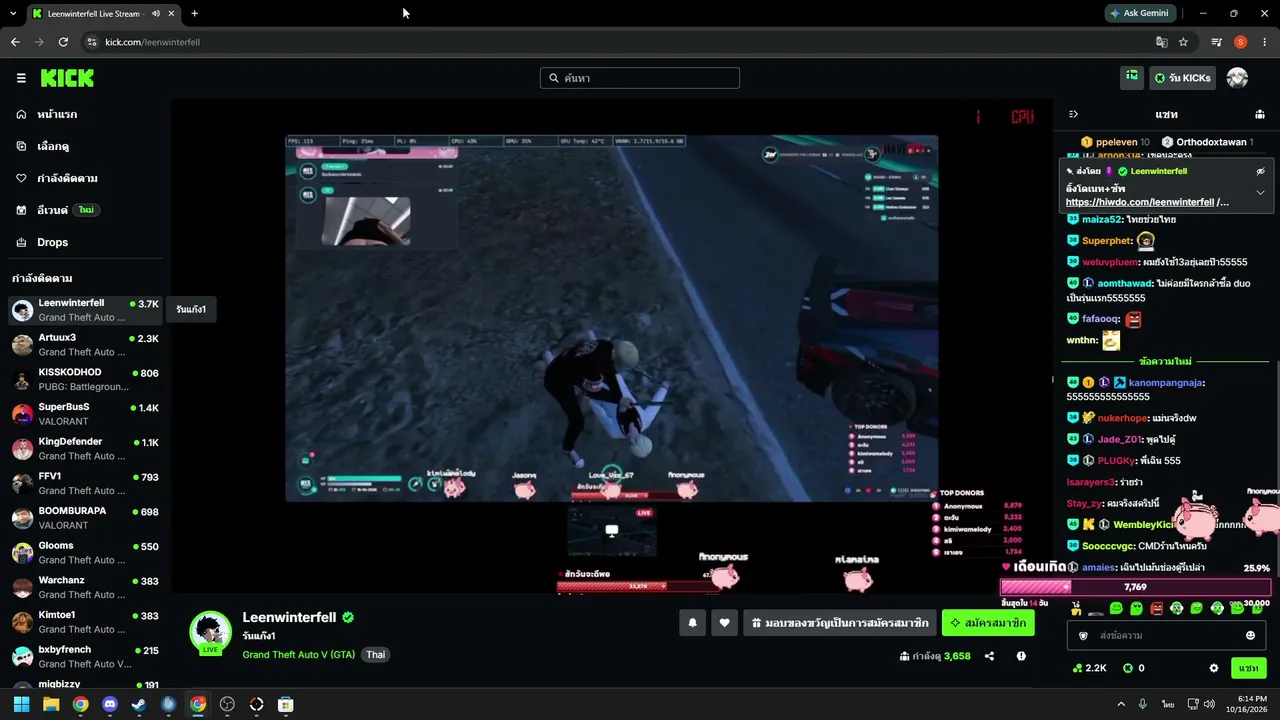Click the Thai language tag

click(375, 655)
